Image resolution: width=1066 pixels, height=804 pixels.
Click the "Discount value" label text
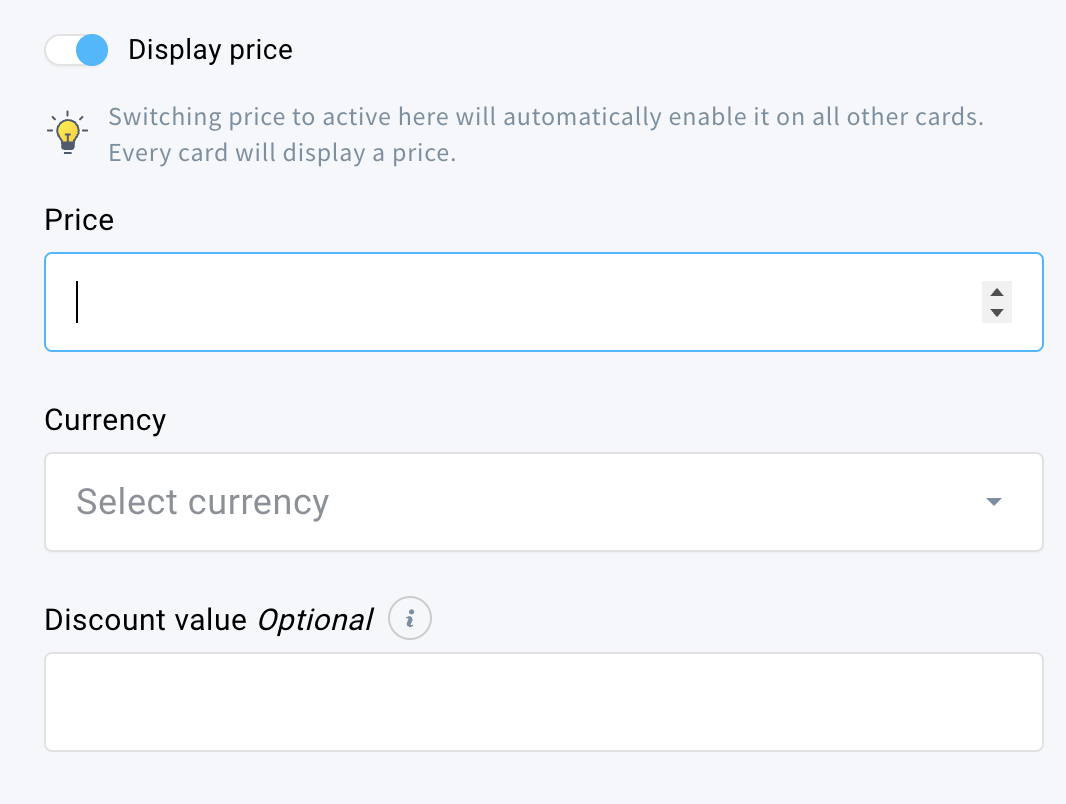(146, 620)
